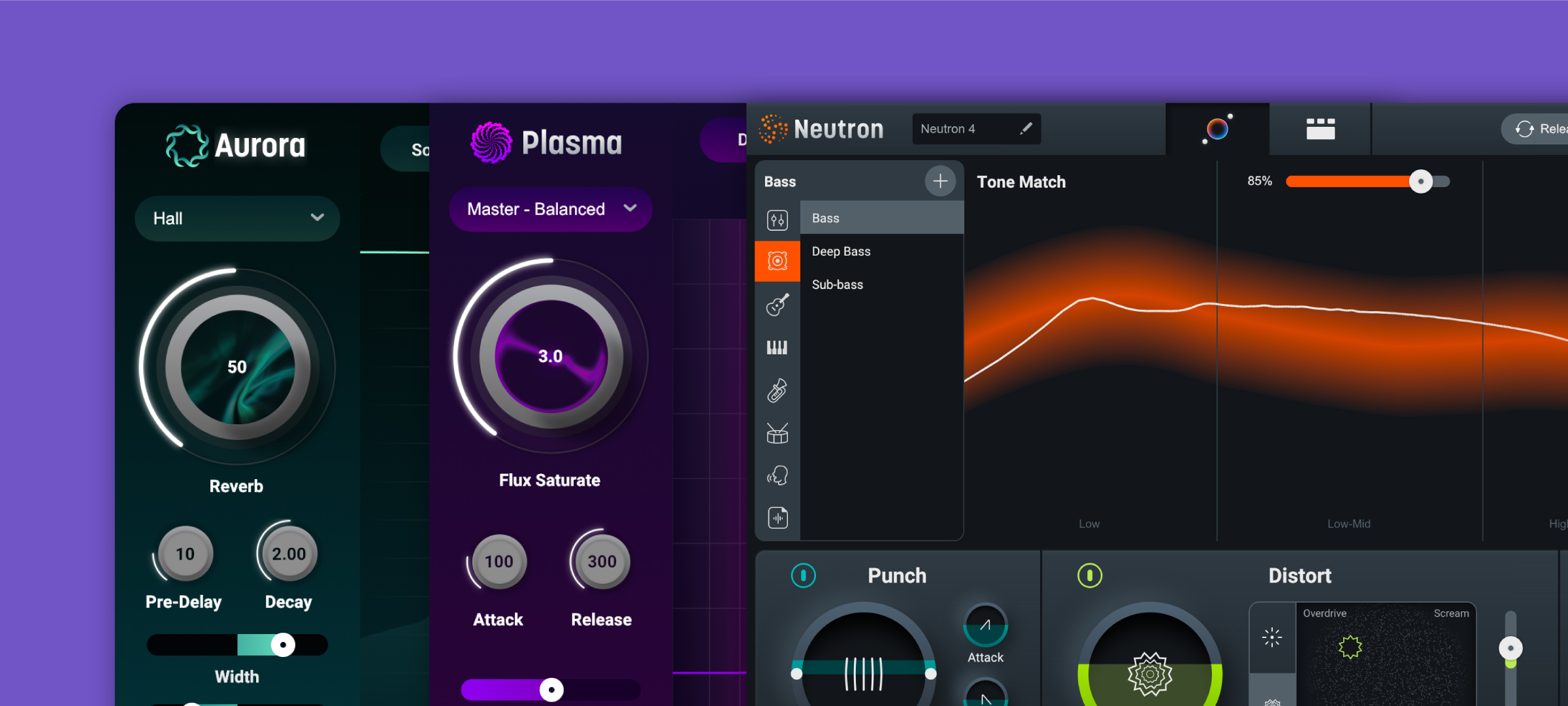
Task: Select the brass horn category icon
Action: click(x=777, y=390)
